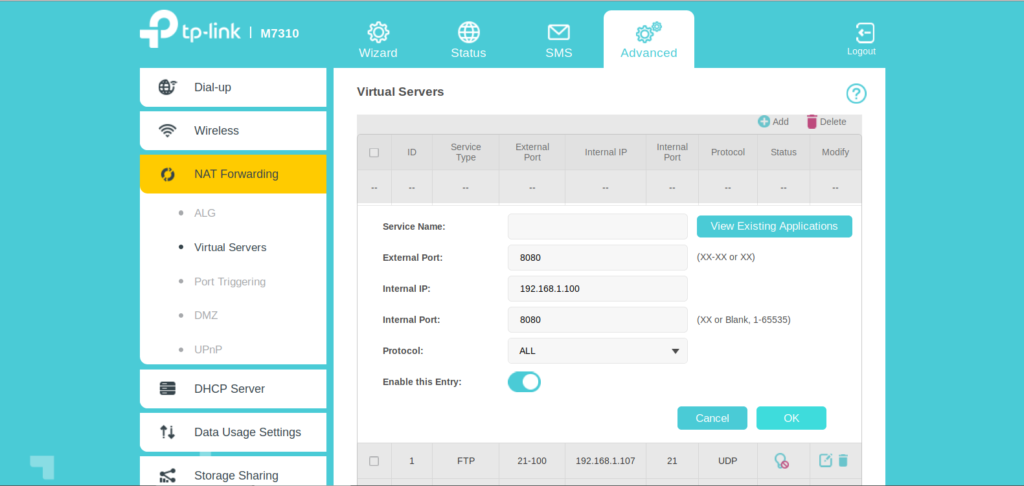
Task: Select Port Triggering in the sidebar
Action: (229, 282)
